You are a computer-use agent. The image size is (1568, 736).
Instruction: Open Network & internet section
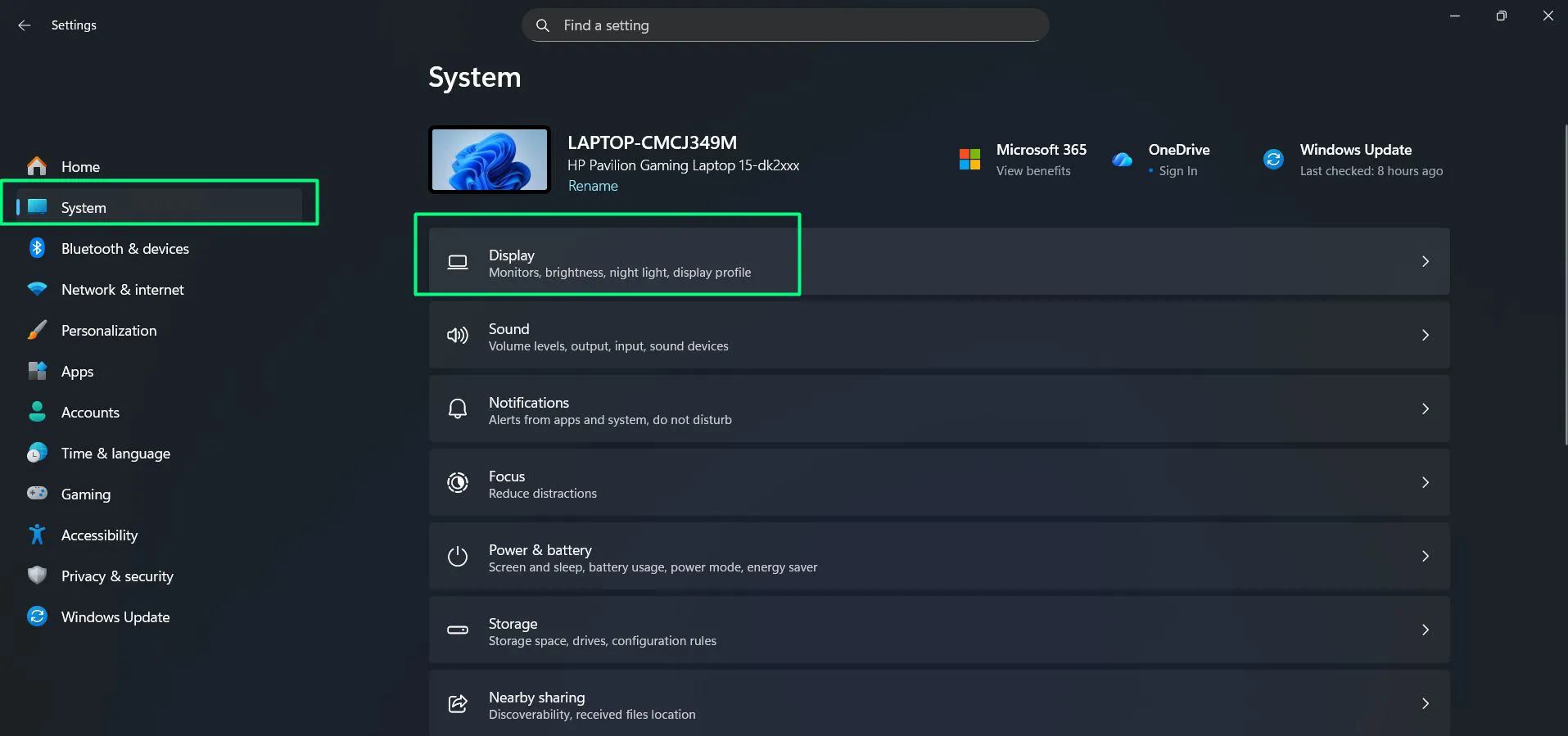click(160, 289)
